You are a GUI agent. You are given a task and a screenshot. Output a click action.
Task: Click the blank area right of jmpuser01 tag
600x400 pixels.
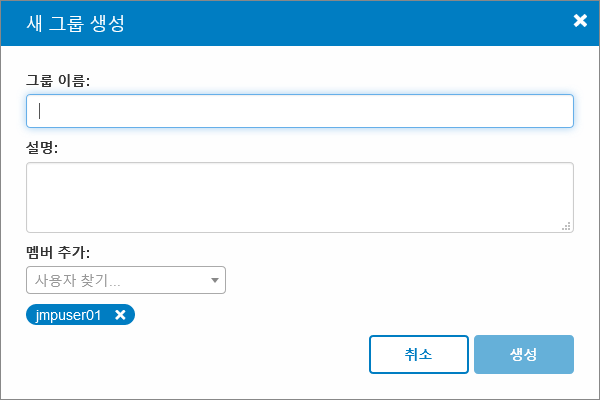pyautogui.click(x=350, y=315)
